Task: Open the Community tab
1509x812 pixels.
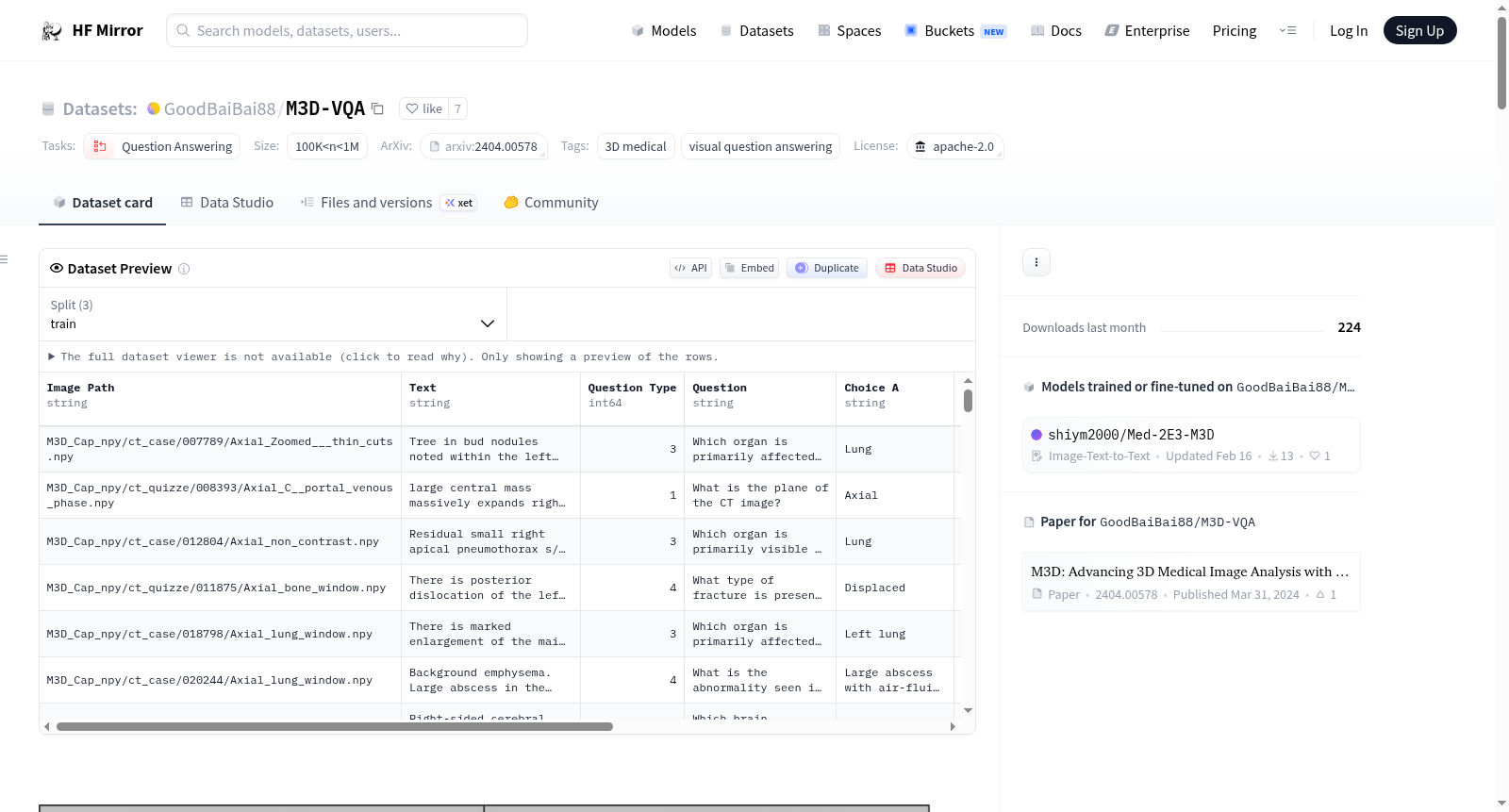Action: click(x=552, y=203)
